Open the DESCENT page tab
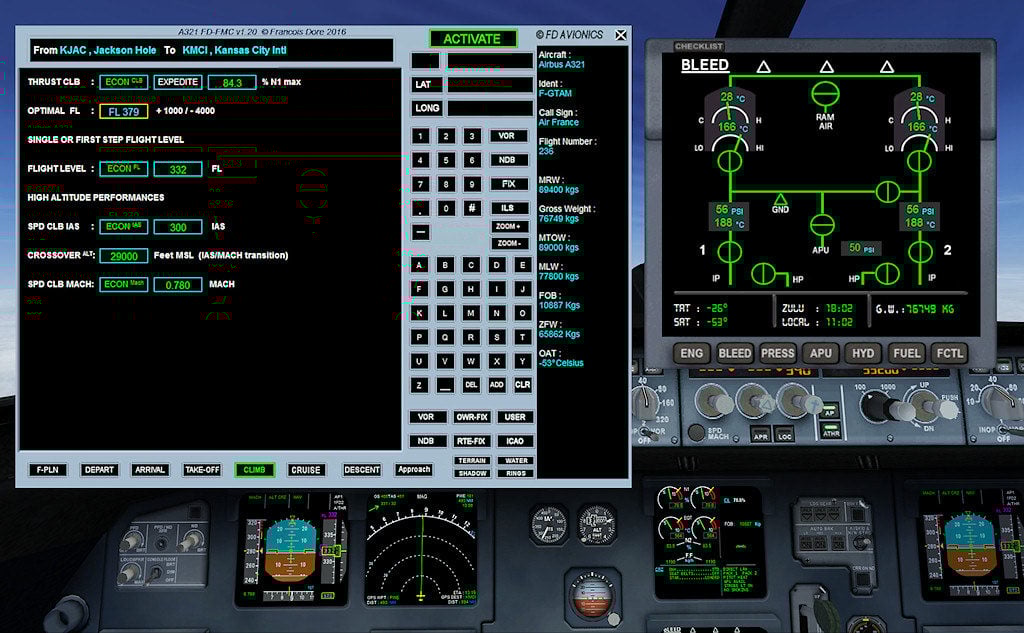 [362, 470]
